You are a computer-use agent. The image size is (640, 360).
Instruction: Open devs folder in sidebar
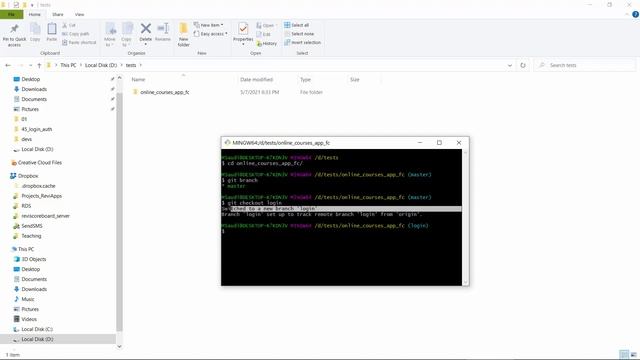click(27, 139)
